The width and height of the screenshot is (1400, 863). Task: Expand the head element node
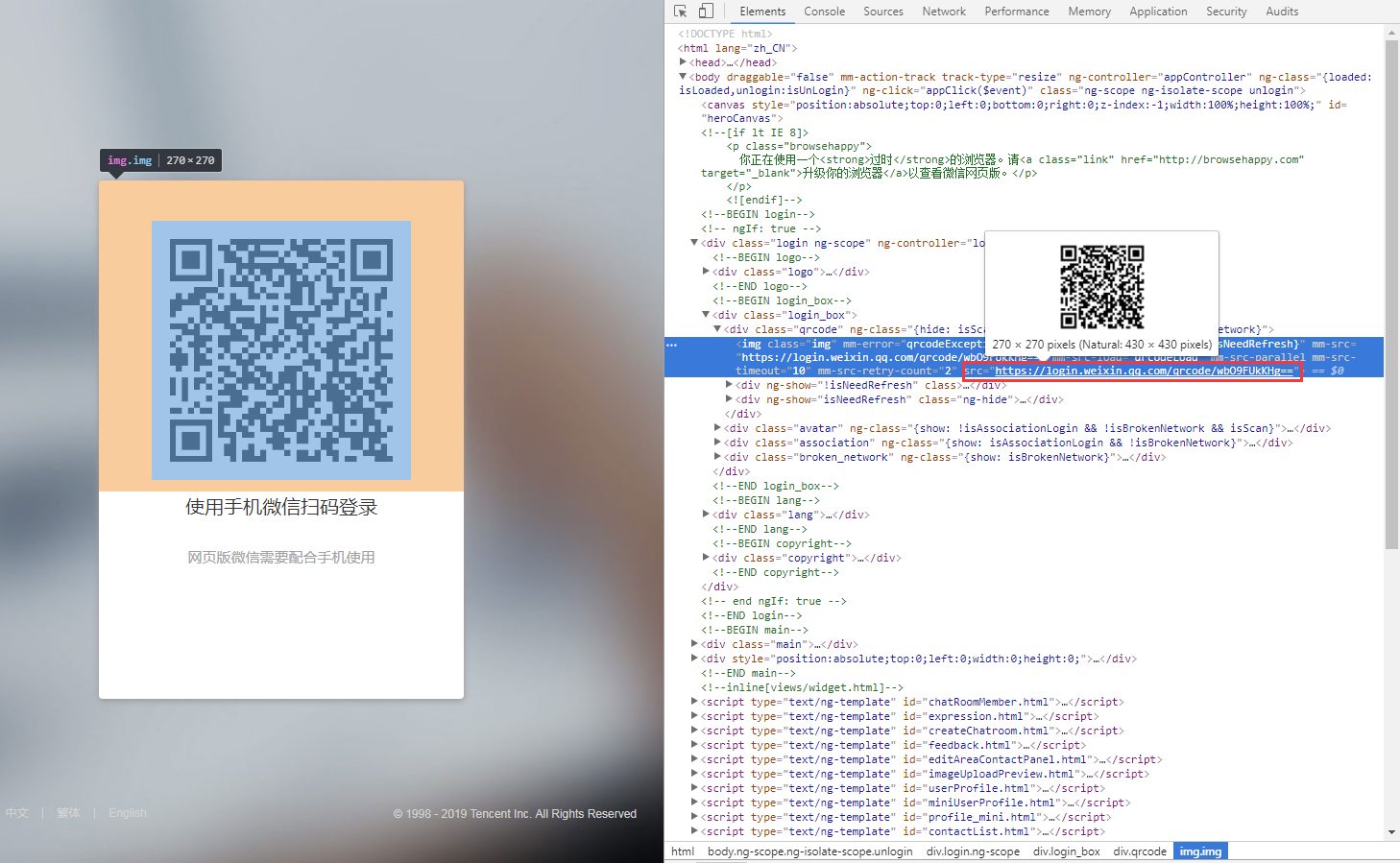click(683, 62)
